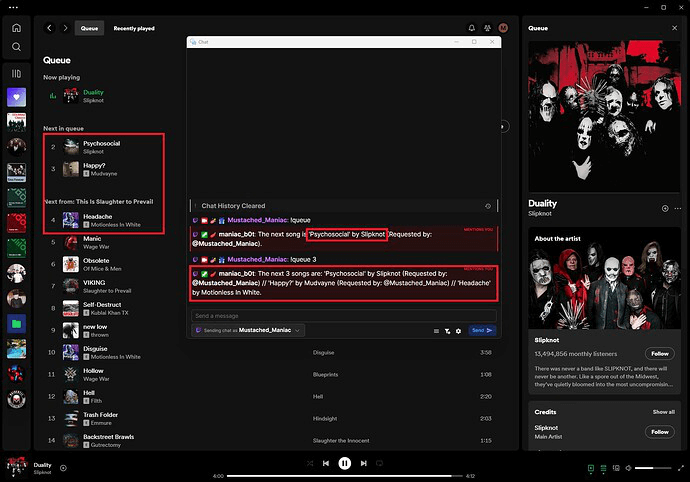Switch to the Recently played tab
This screenshot has height=482, width=690.
(134, 28)
